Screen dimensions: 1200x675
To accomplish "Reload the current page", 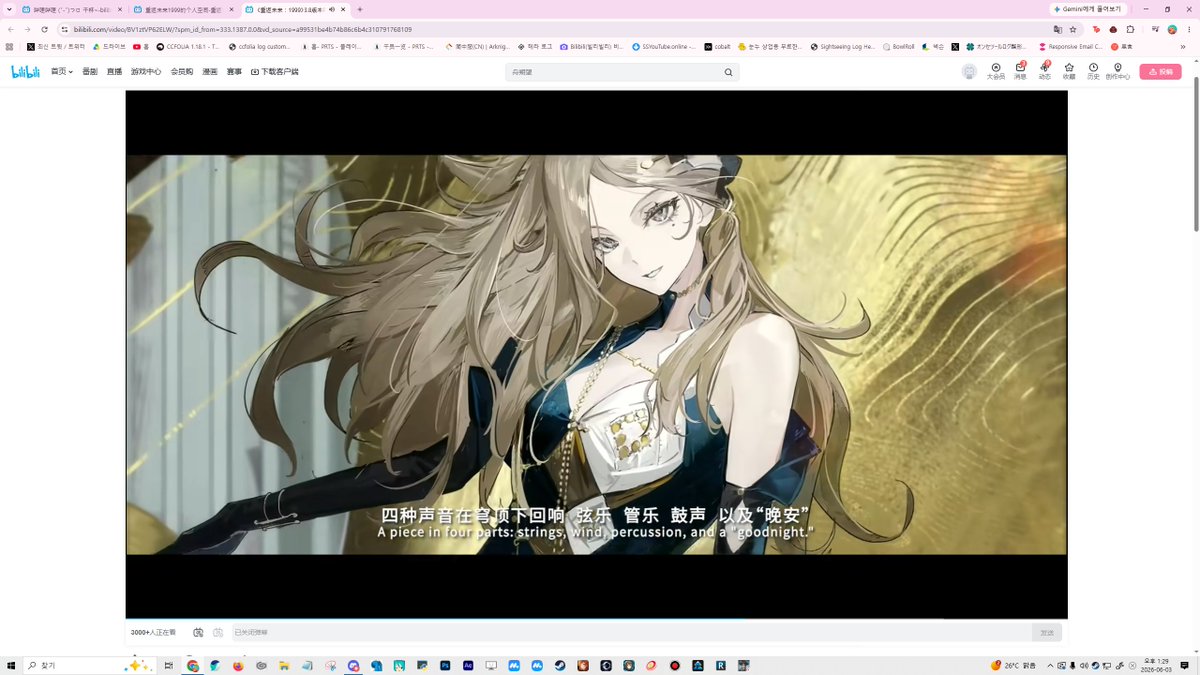I will pyautogui.click(x=44, y=29).
